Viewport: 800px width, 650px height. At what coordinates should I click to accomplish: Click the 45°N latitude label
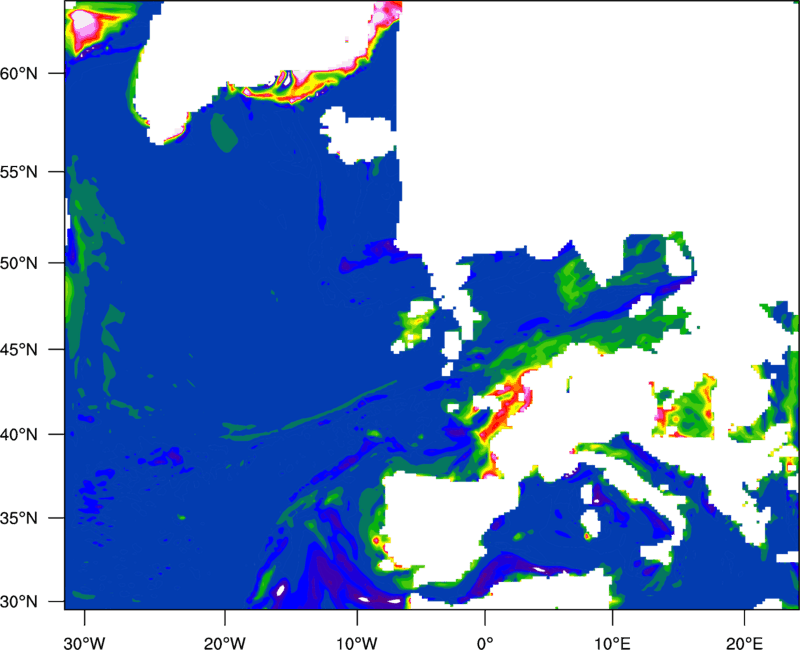[x=19, y=349]
